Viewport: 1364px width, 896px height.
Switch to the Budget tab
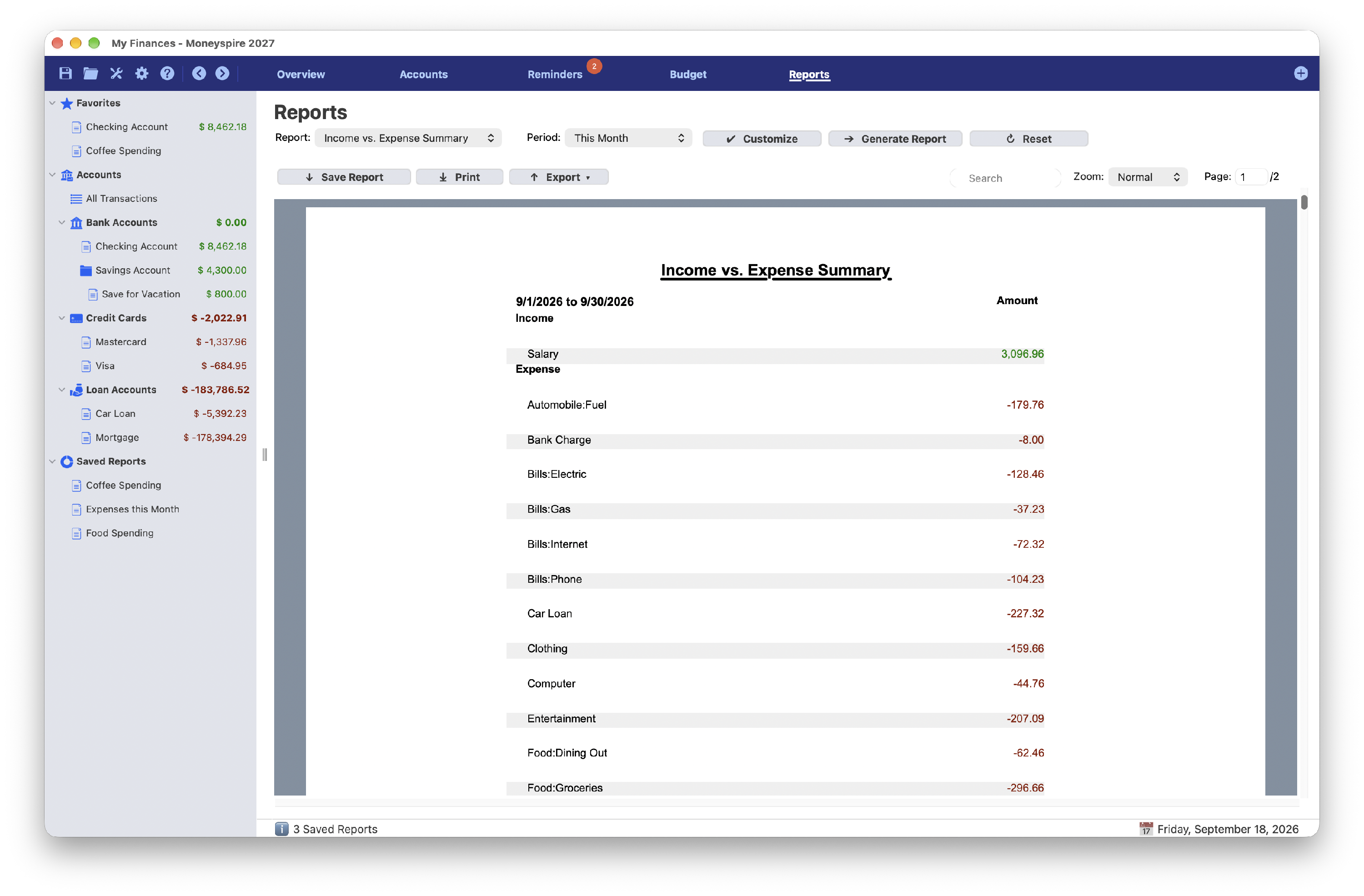pyautogui.click(x=688, y=75)
